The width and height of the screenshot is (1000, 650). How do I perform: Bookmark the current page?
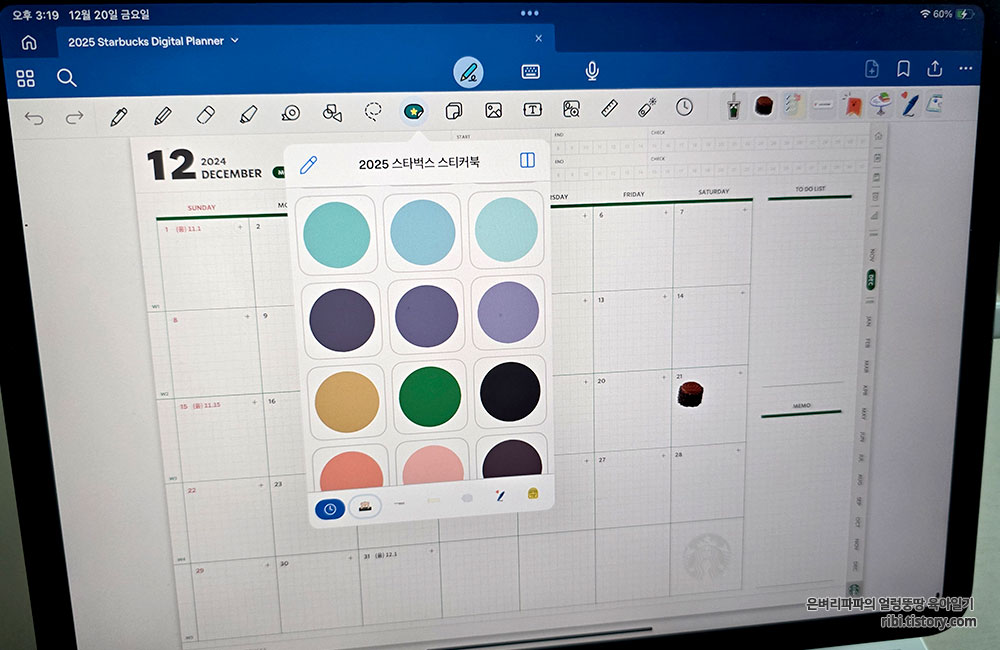(x=903, y=69)
